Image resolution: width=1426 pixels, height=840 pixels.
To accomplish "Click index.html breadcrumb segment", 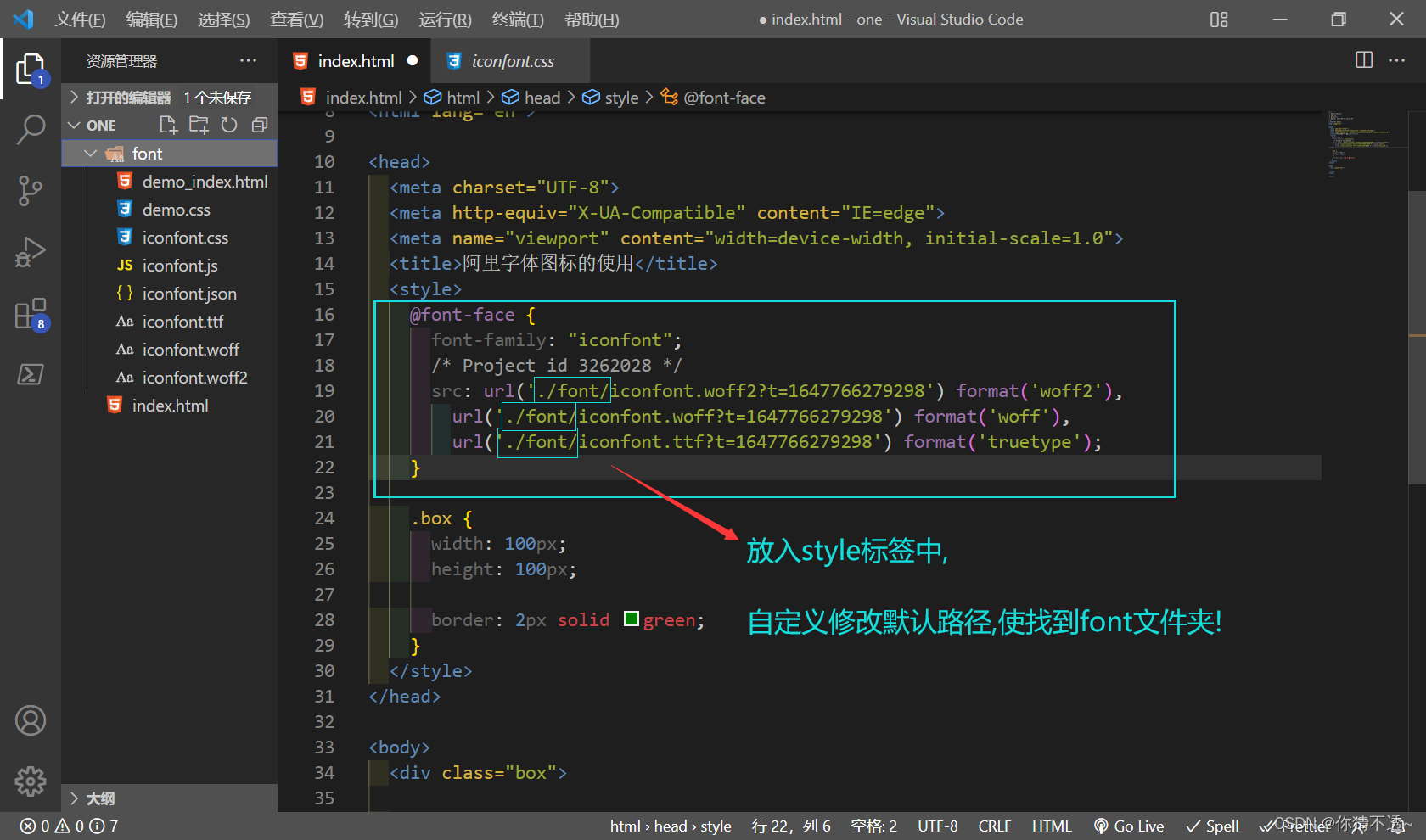I will pyautogui.click(x=351, y=98).
